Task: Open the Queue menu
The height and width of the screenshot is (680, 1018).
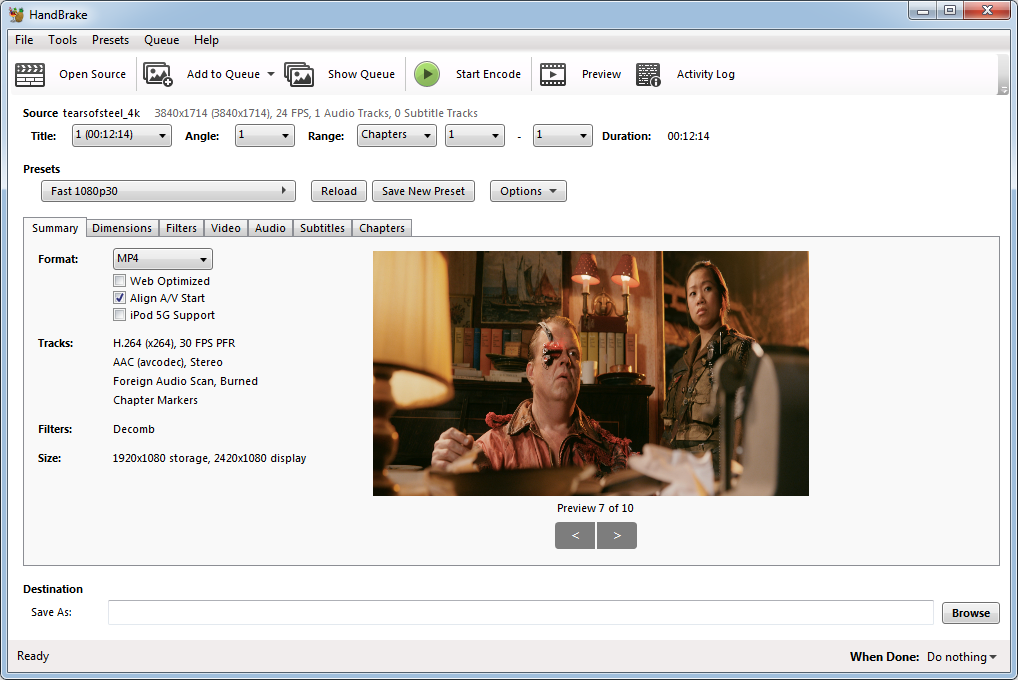Action: tap(162, 40)
